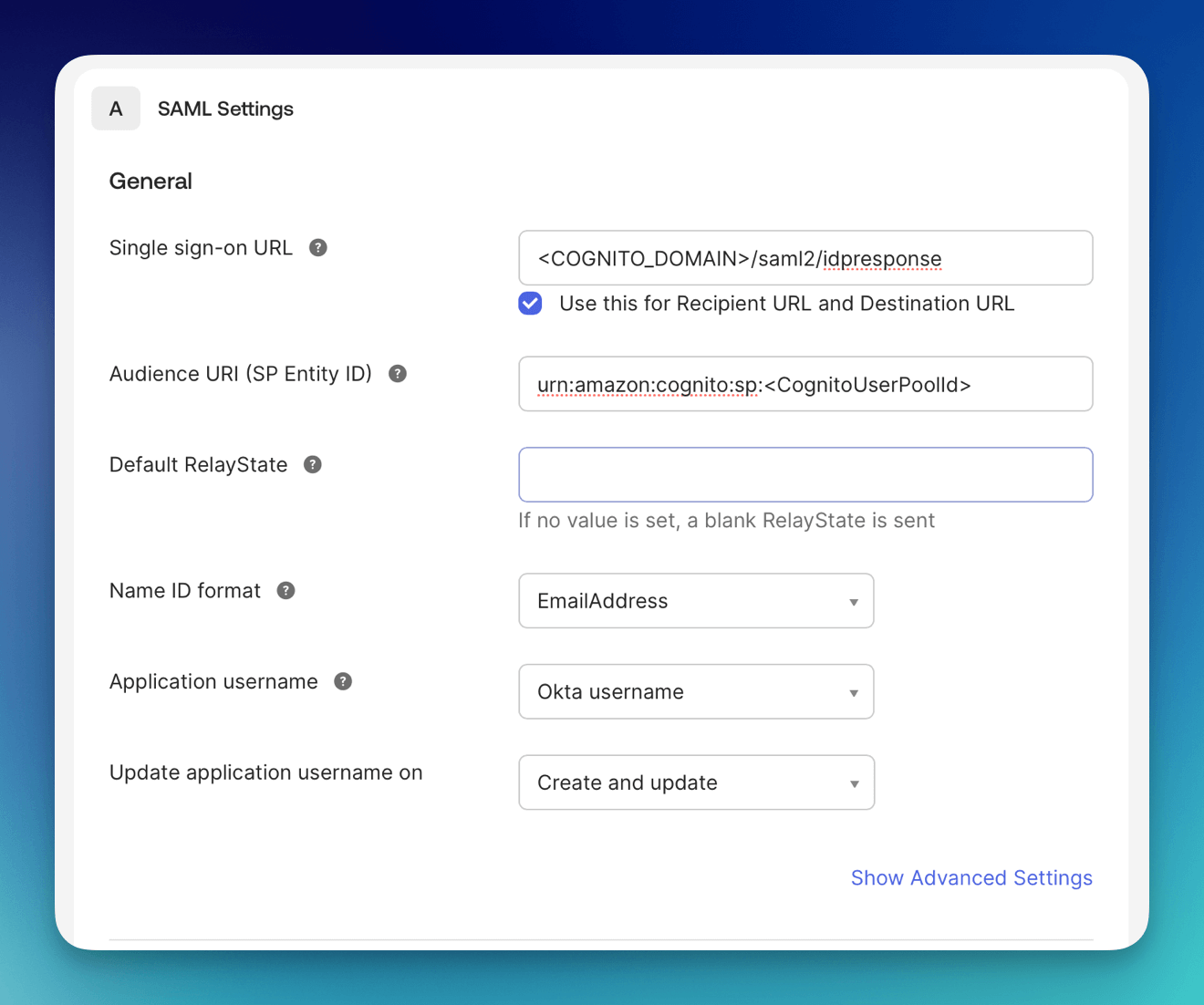1204x1005 pixels.
Task: Click the Application username label
Action: click(213, 682)
